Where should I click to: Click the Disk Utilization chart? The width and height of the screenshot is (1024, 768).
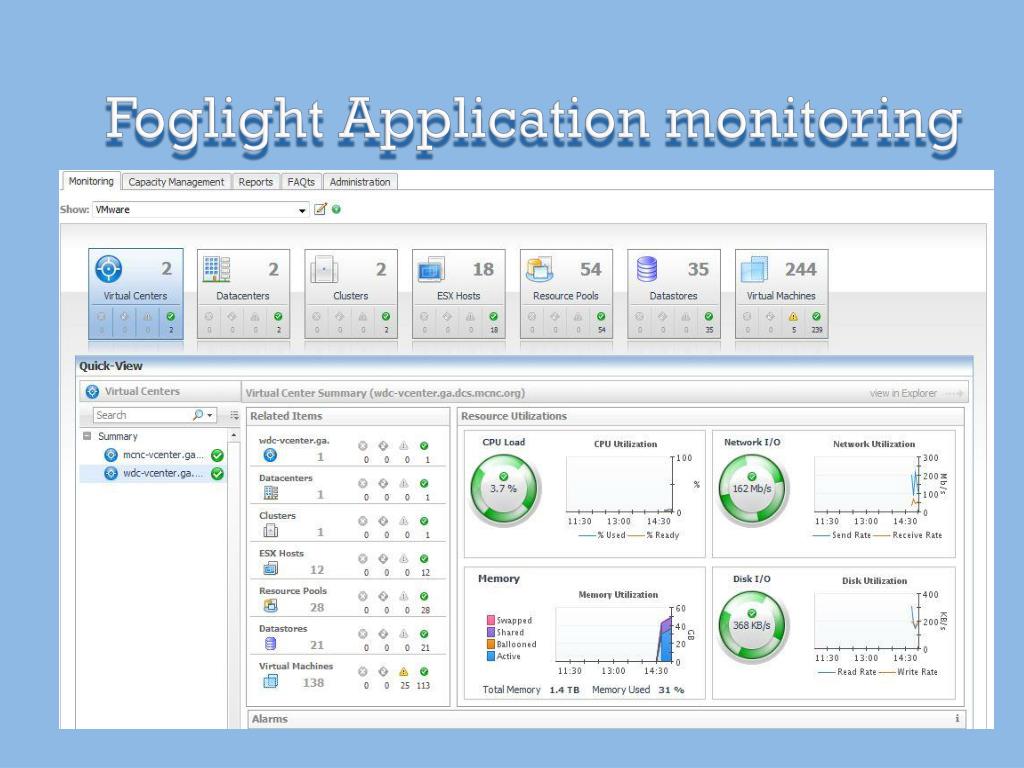(867, 622)
